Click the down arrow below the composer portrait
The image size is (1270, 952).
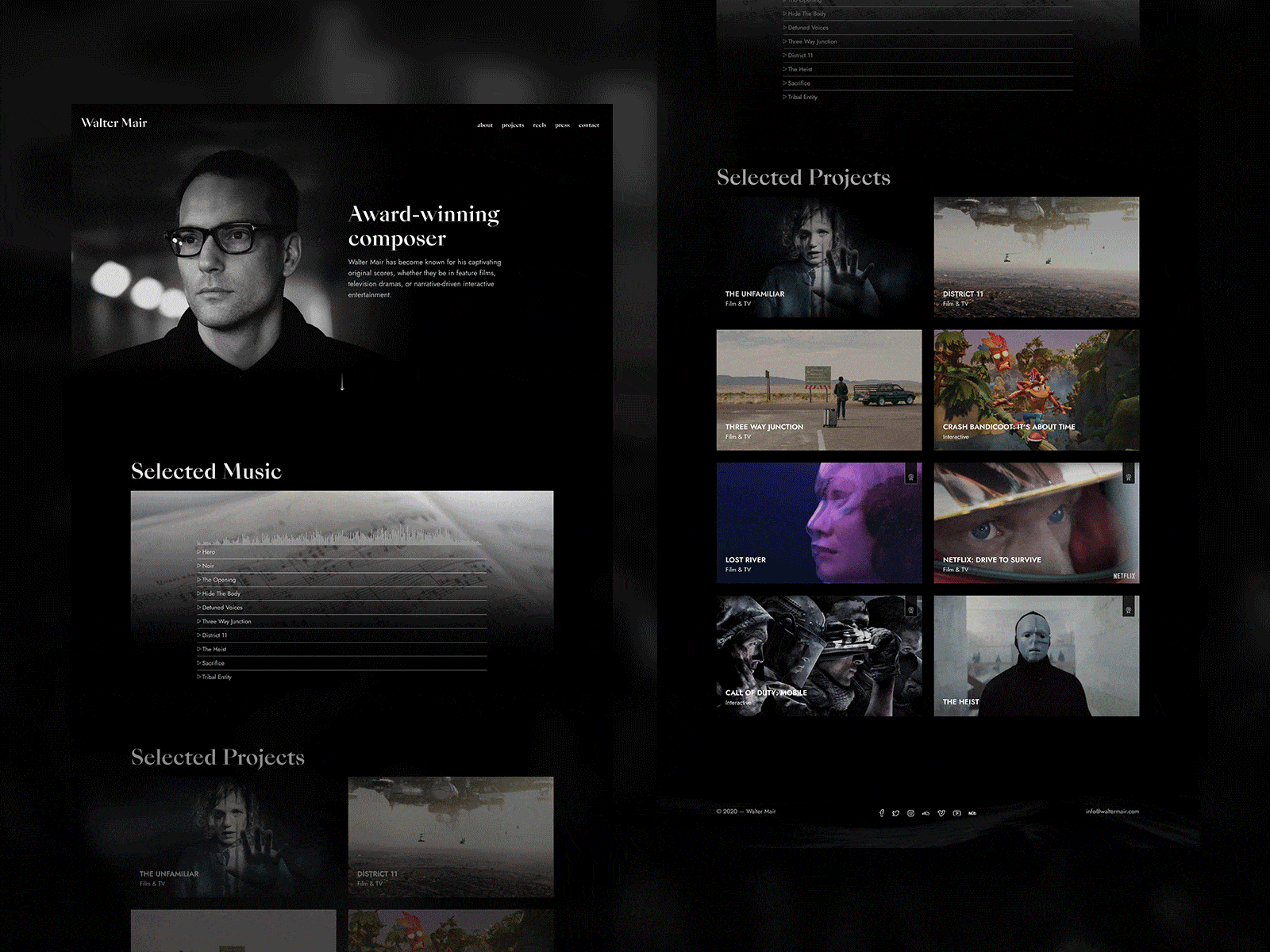pyautogui.click(x=343, y=382)
